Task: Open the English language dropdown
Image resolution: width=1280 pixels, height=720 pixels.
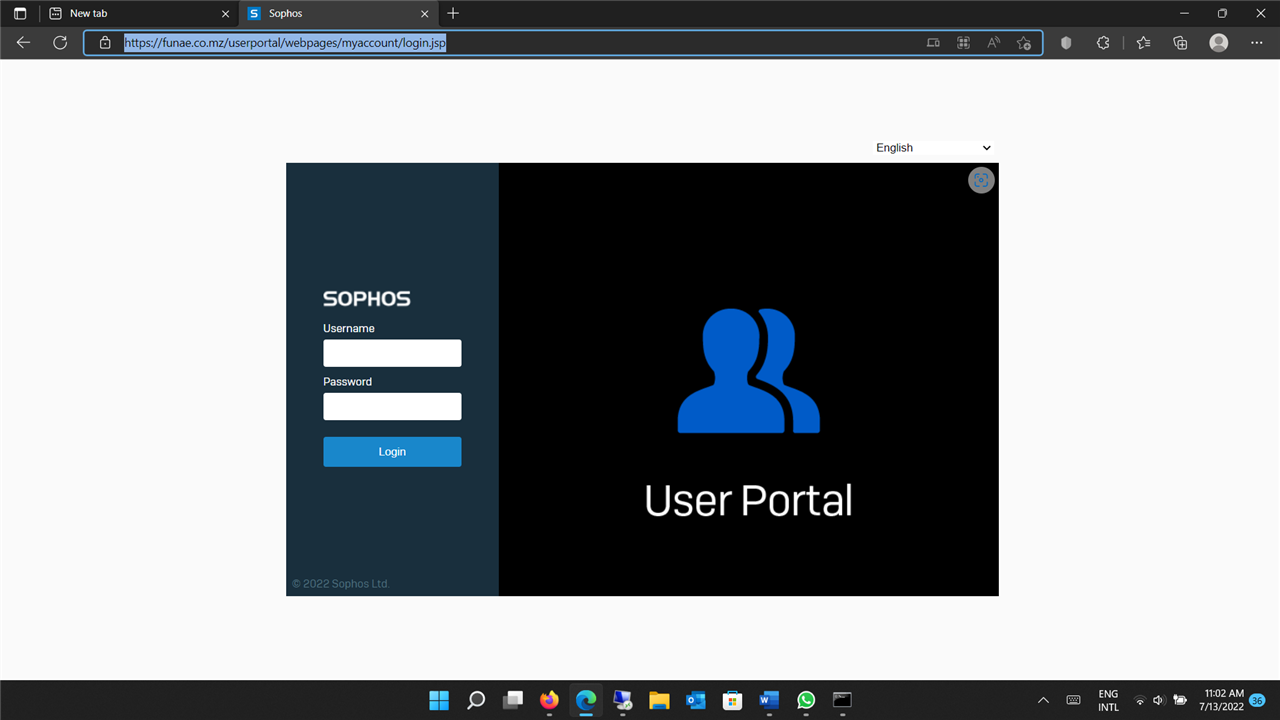Action: (933, 148)
